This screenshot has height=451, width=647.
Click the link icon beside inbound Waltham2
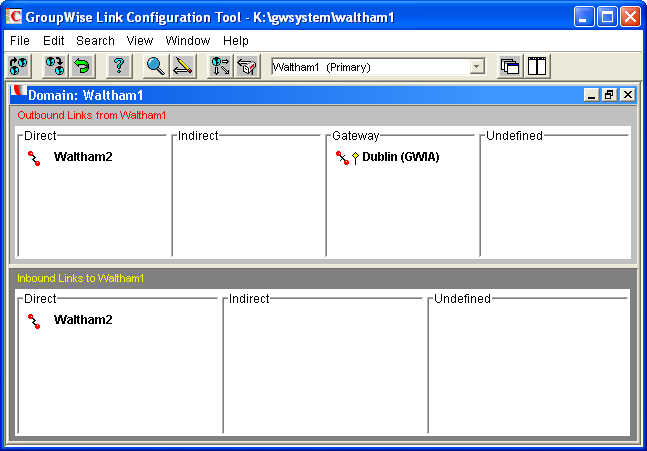34,321
